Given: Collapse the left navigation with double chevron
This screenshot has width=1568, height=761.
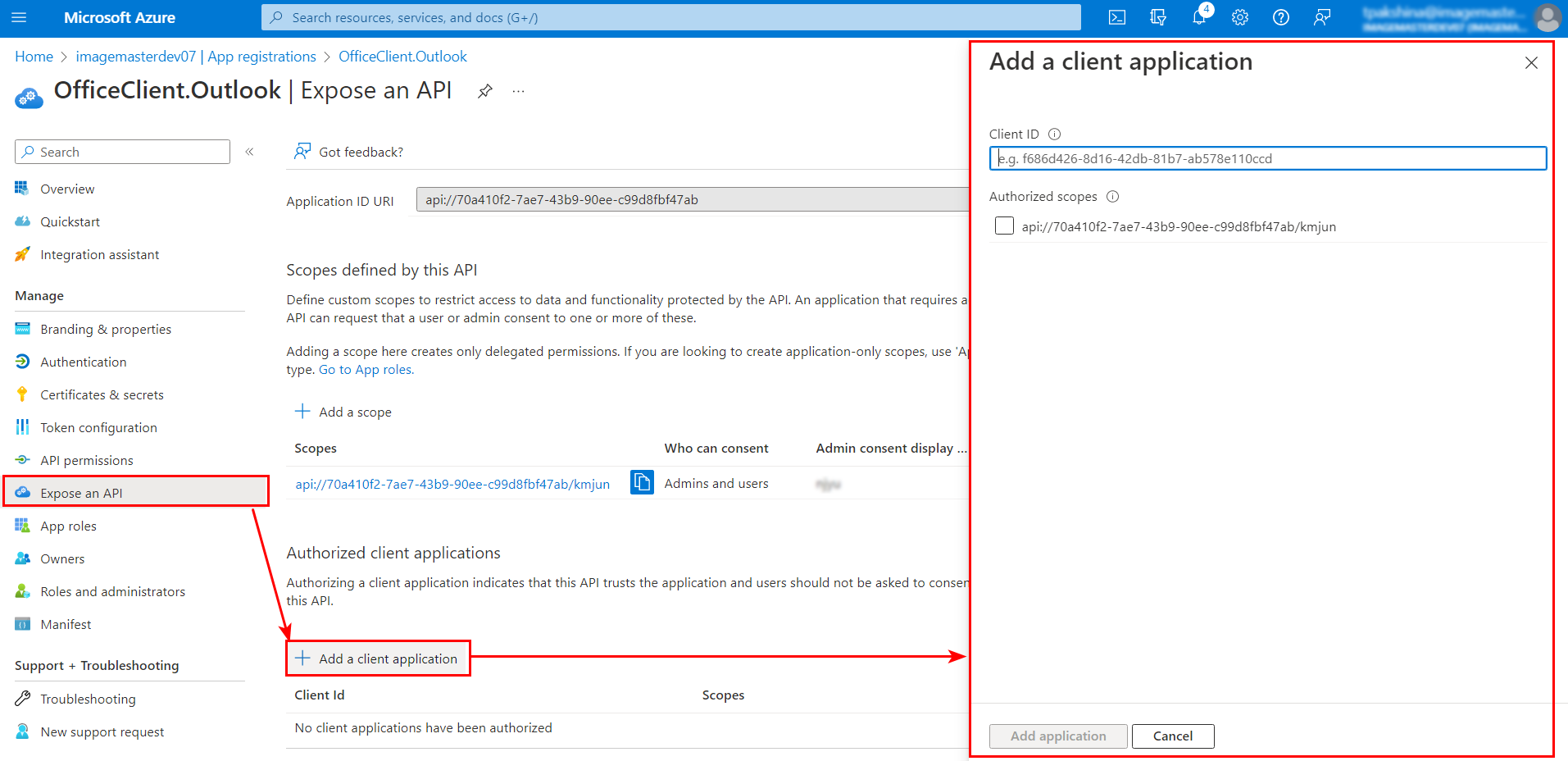Looking at the screenshot, I should [249, 152].
